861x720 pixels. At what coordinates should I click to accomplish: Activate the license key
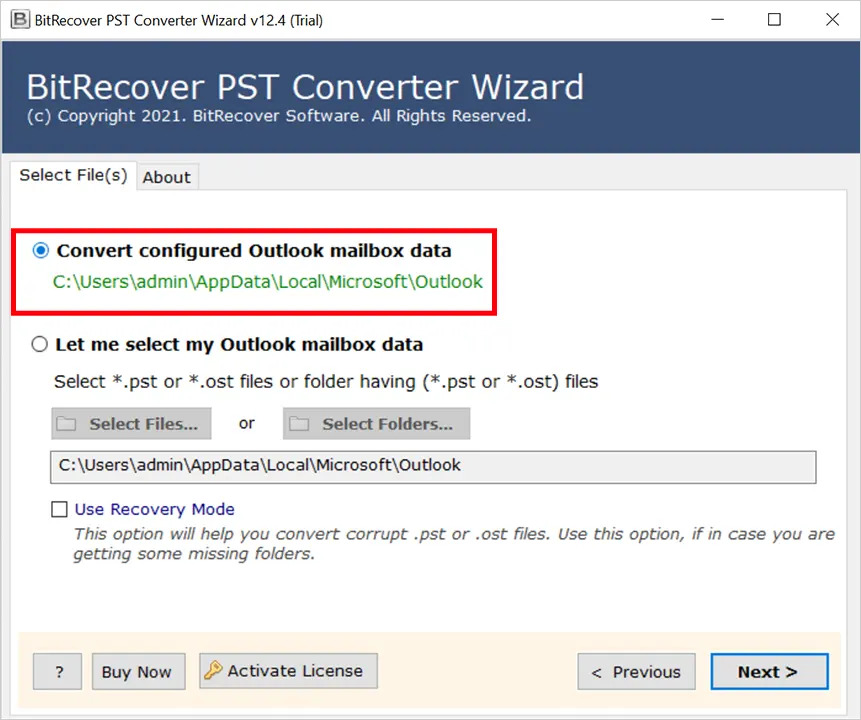(x=288, y=670)
